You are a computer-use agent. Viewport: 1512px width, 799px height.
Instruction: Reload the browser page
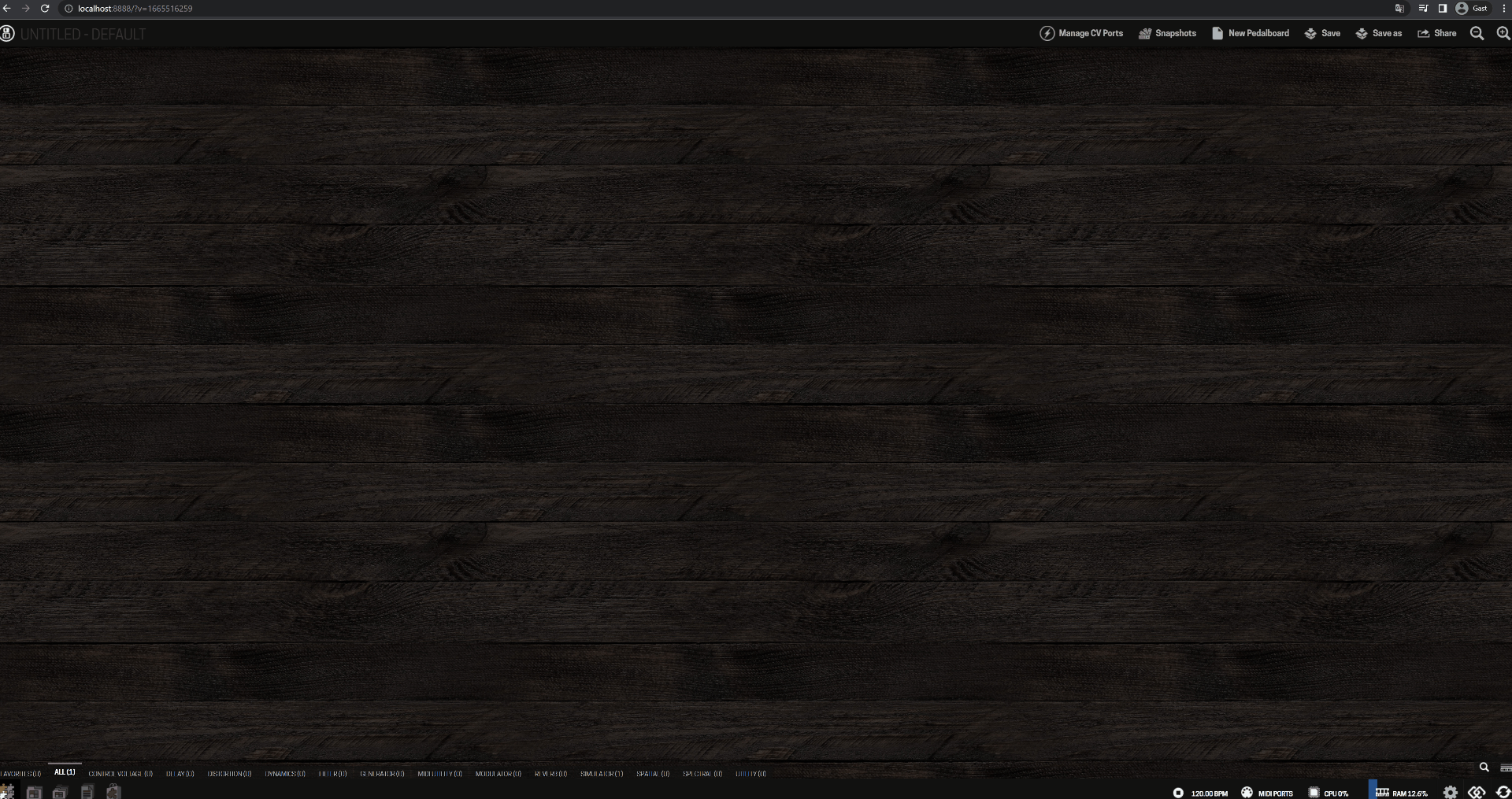click(x=45, y=8)
